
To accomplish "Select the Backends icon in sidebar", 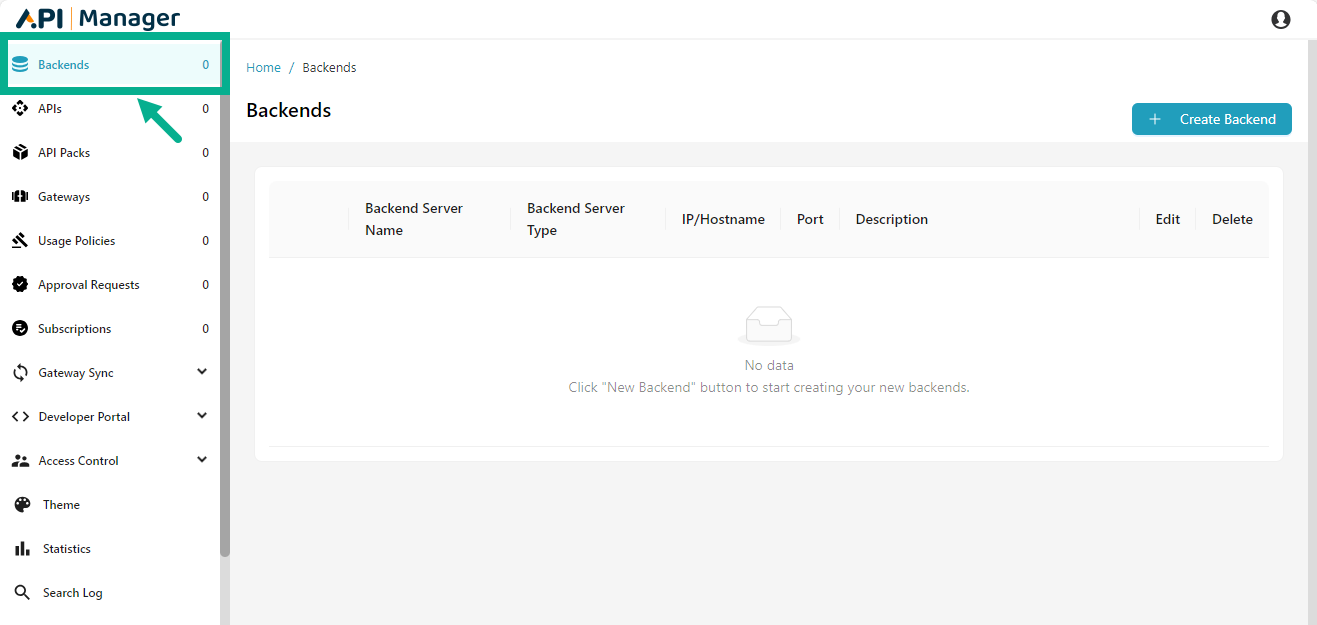I will click(22, 64).
